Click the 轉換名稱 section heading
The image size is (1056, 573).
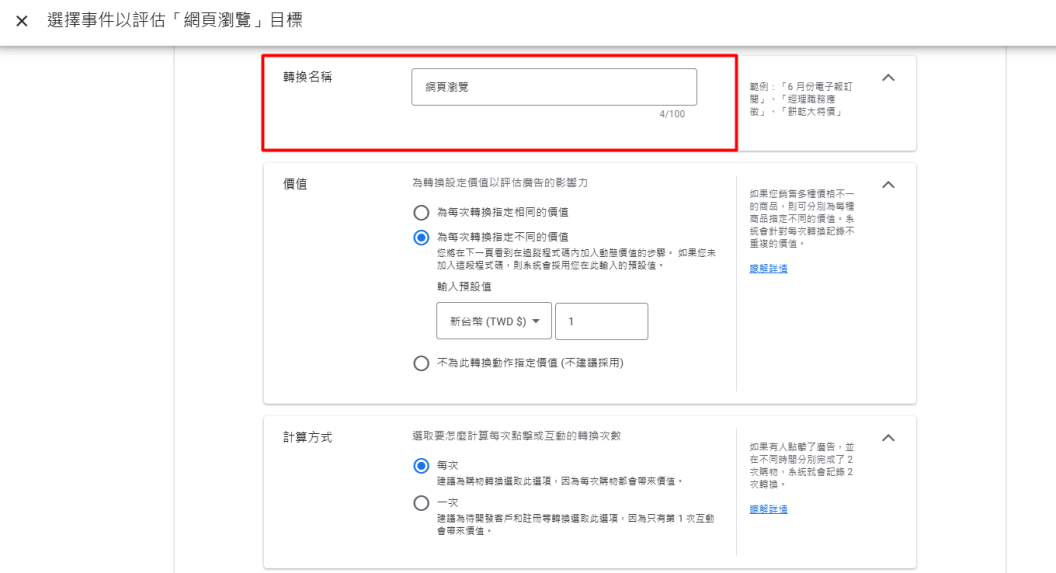(x=308, y=76)
